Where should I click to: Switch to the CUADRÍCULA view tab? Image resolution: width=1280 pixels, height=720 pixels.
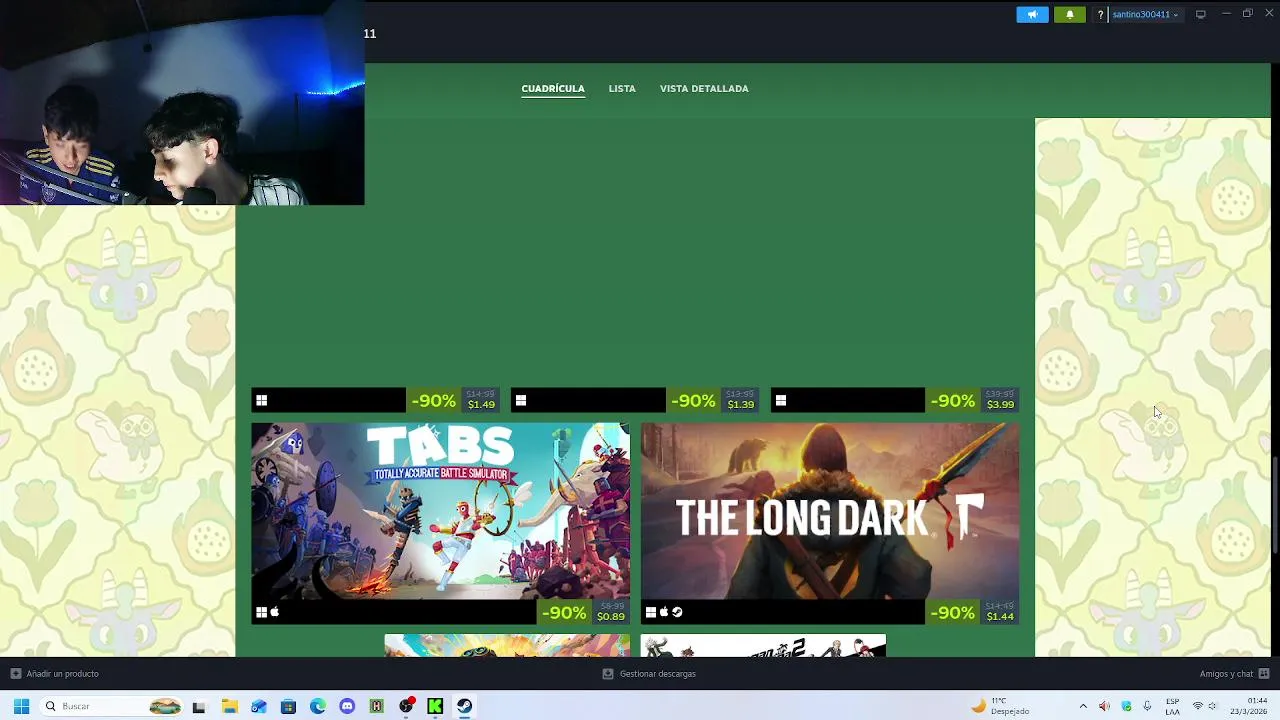point(553,88)
